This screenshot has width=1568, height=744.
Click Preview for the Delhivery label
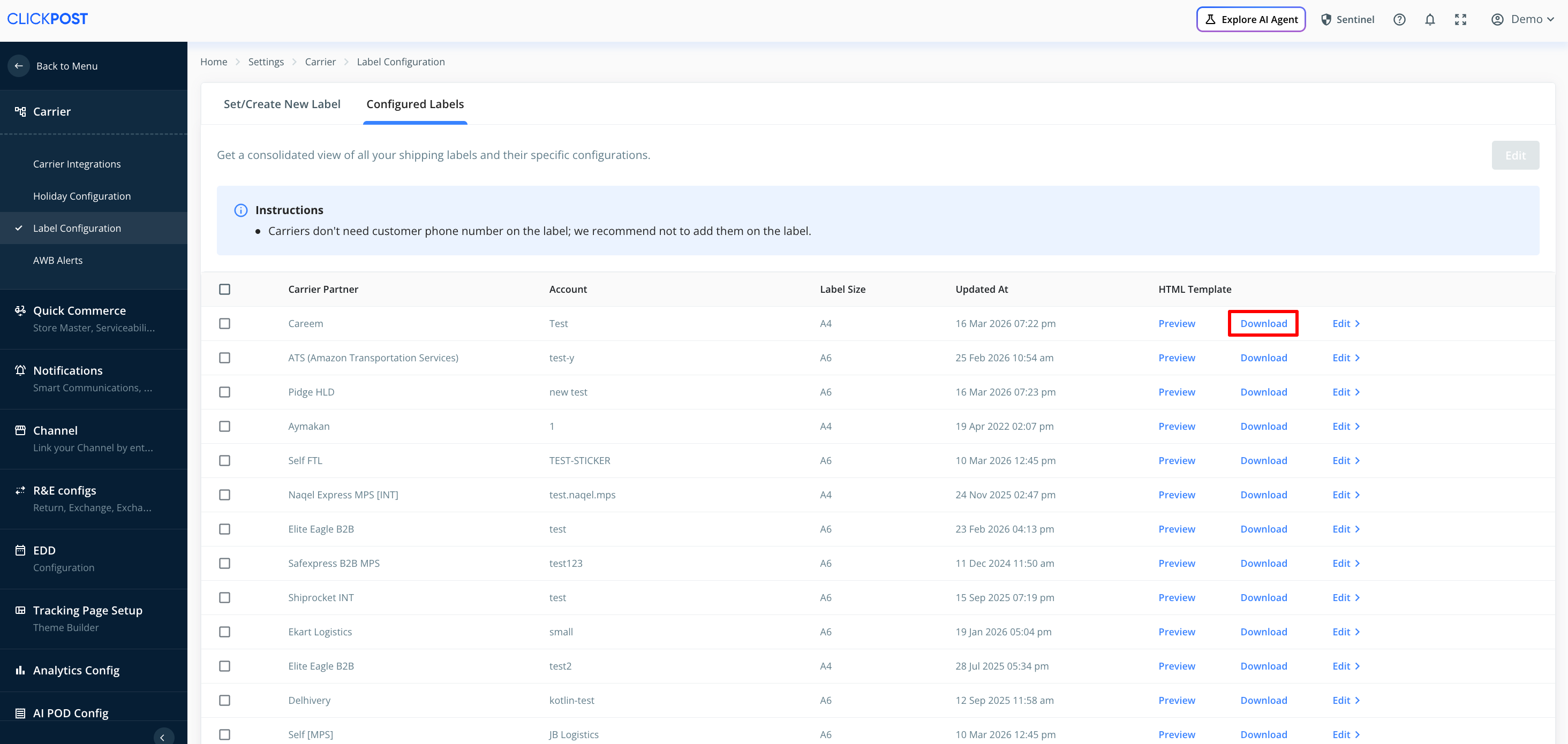point(1176,700)
